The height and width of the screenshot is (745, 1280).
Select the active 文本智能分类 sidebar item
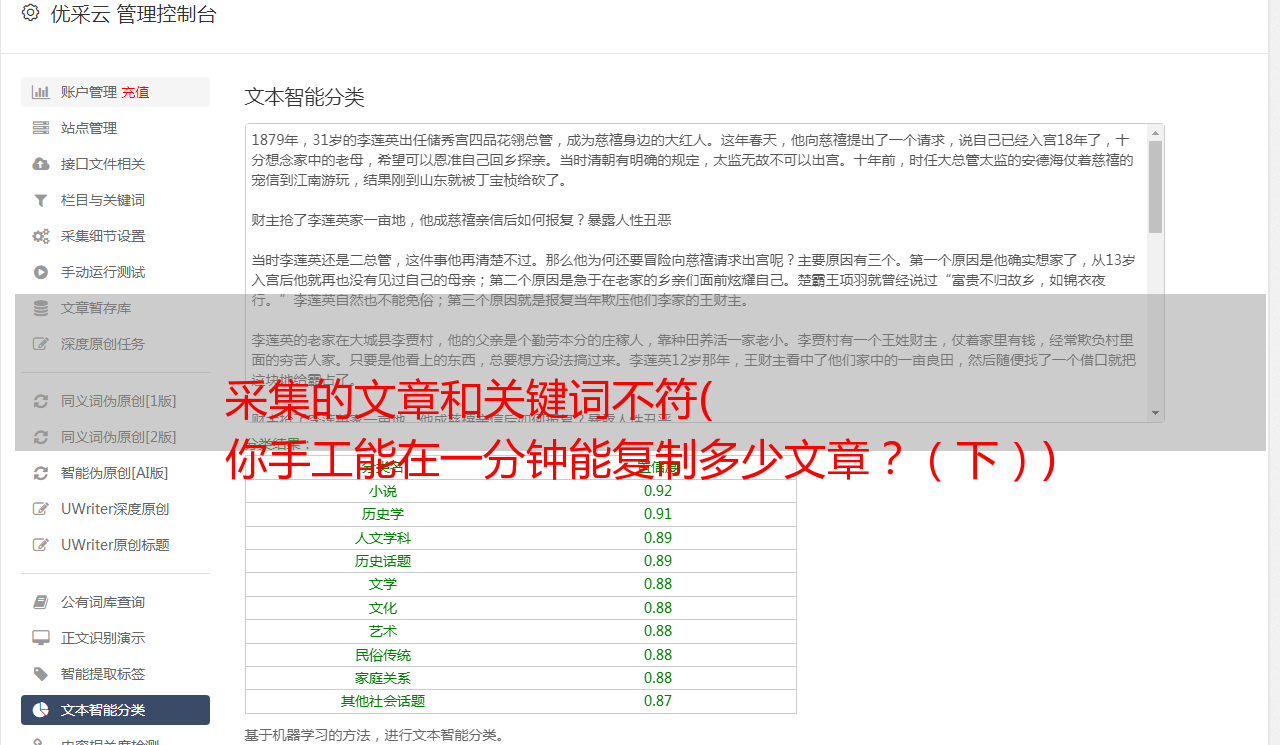[x=115, y=710]
